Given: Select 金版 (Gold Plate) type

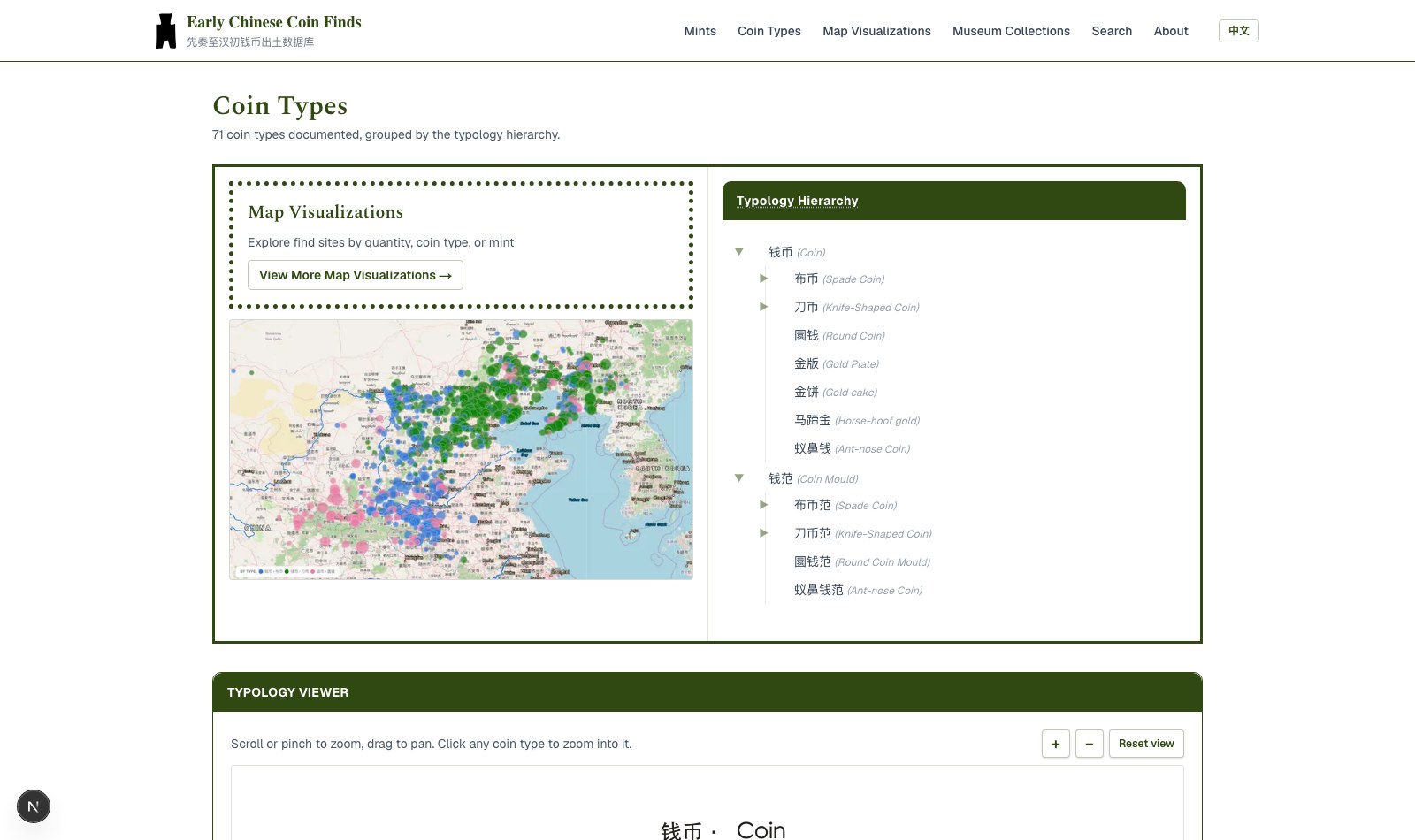Looking at the screenshot, I should (x=837, y=363).
